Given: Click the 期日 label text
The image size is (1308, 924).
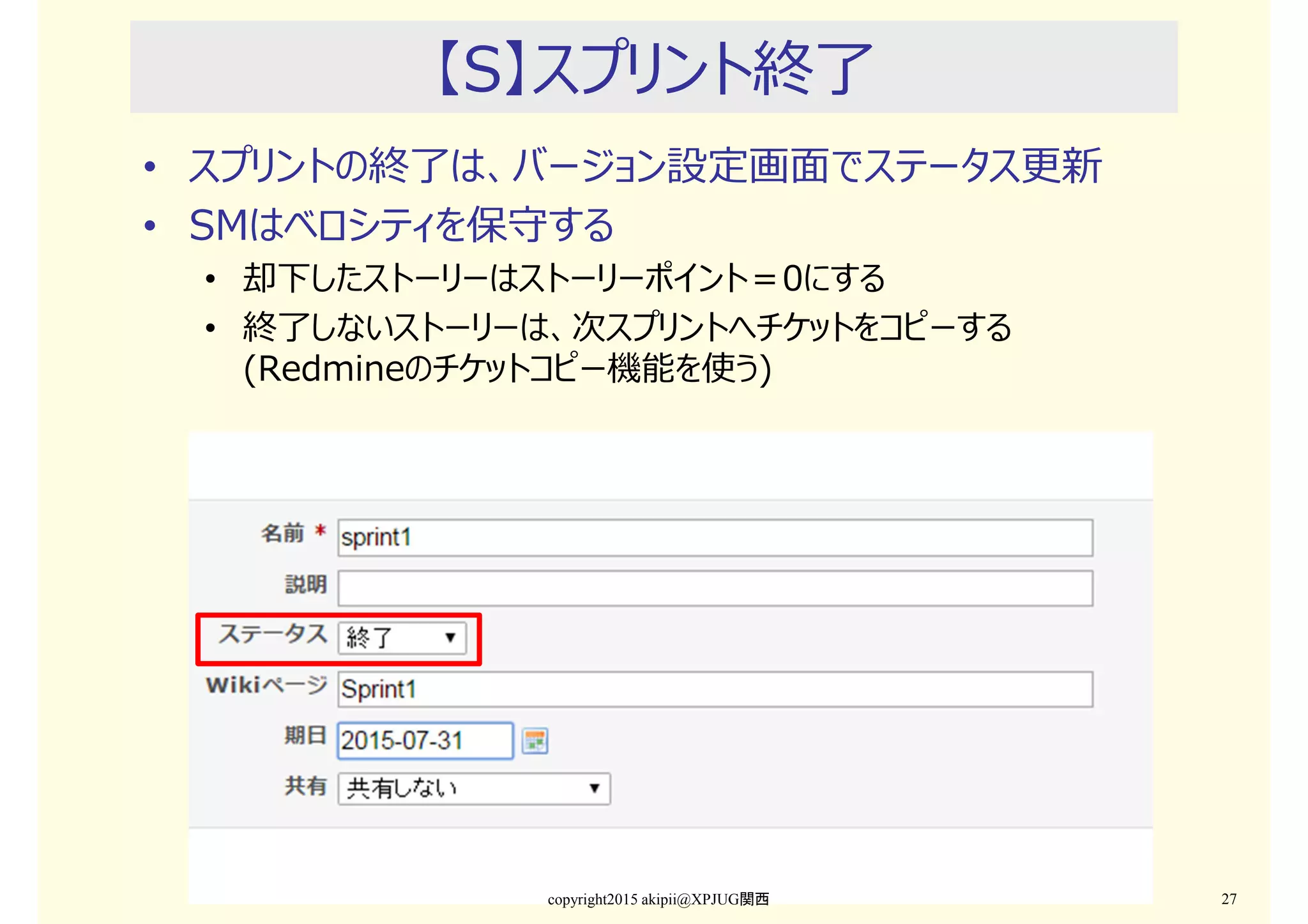Looking at the screenshot, I should pyautogui.click(x=305, y=735).
